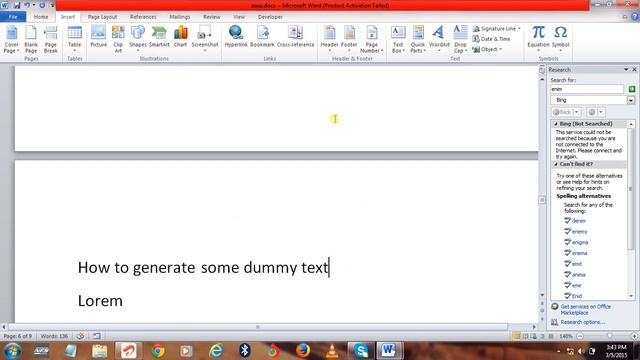Insert a Symbol

(x=560, y=38)
